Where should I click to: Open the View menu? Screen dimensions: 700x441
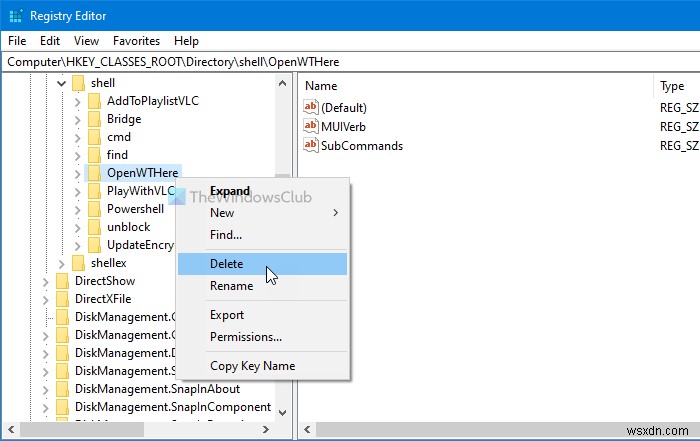(x=86, y=41)
